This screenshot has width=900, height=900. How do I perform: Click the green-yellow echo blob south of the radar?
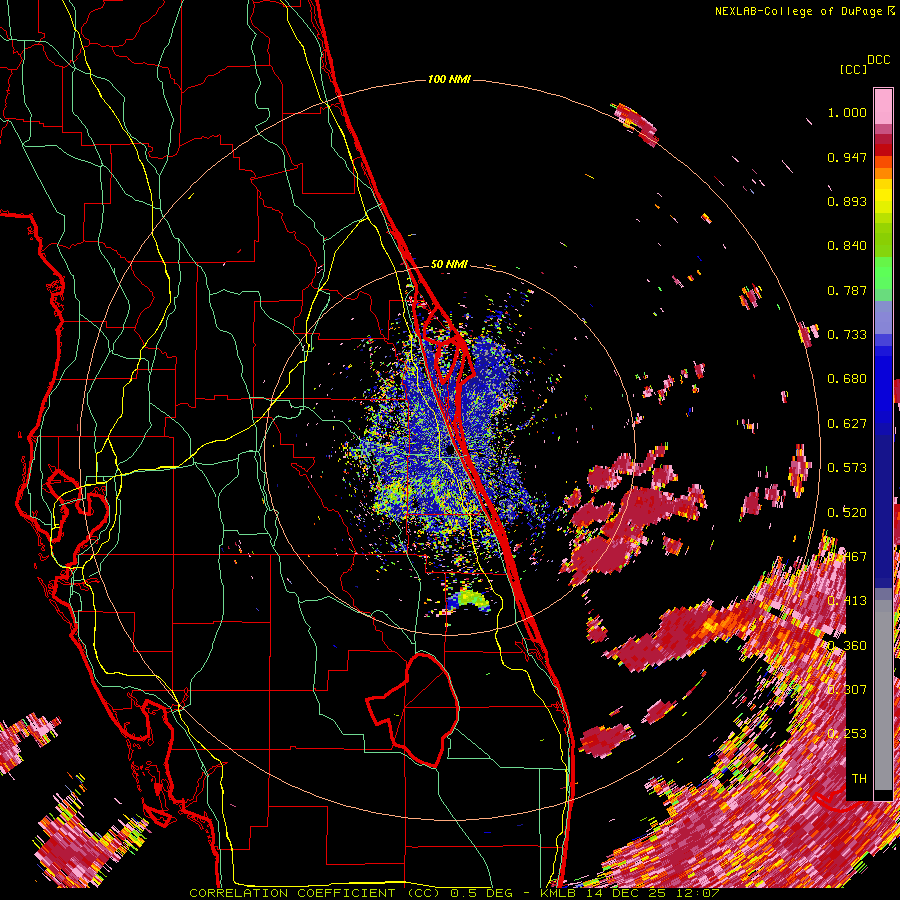(470, 600)
